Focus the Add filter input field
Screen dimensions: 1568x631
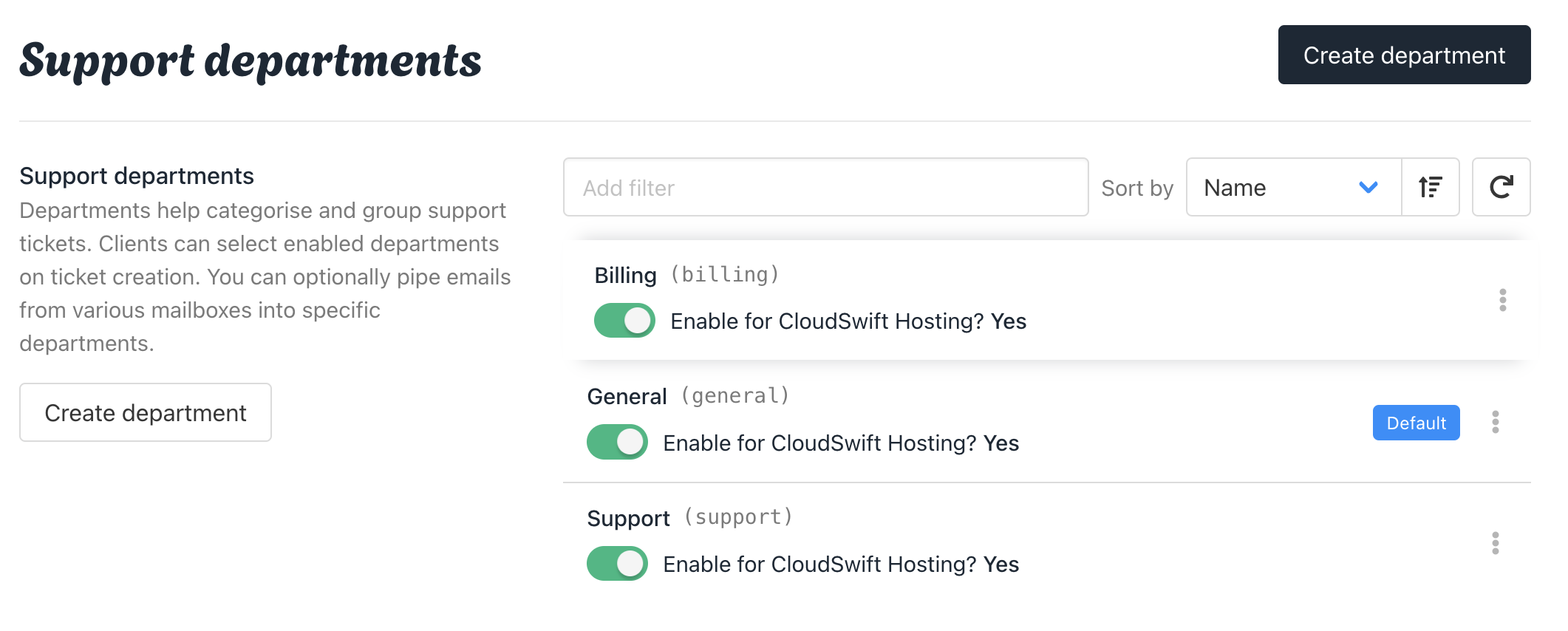(825, 188)
